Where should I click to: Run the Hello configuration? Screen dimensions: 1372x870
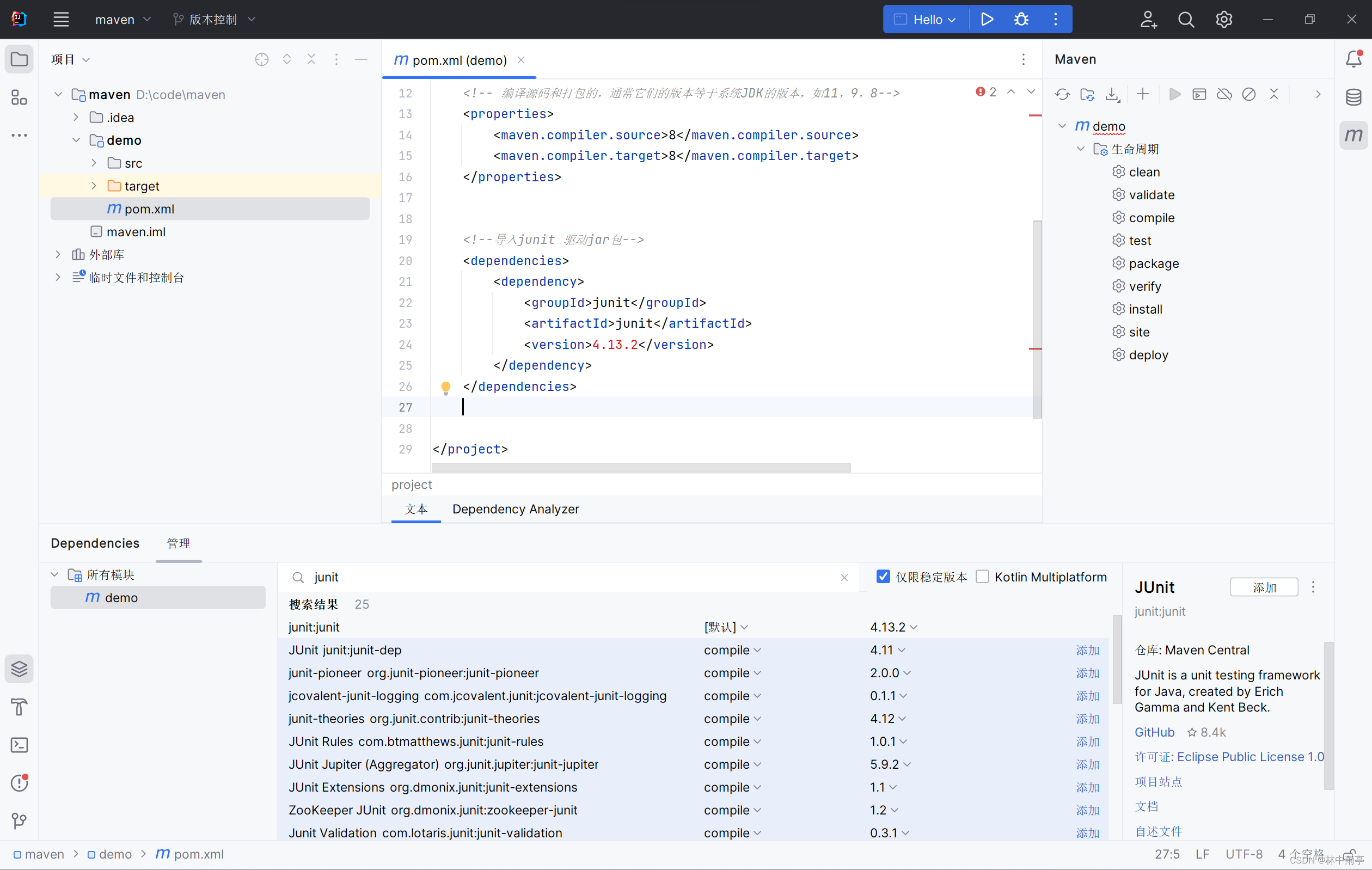(987, 20)
